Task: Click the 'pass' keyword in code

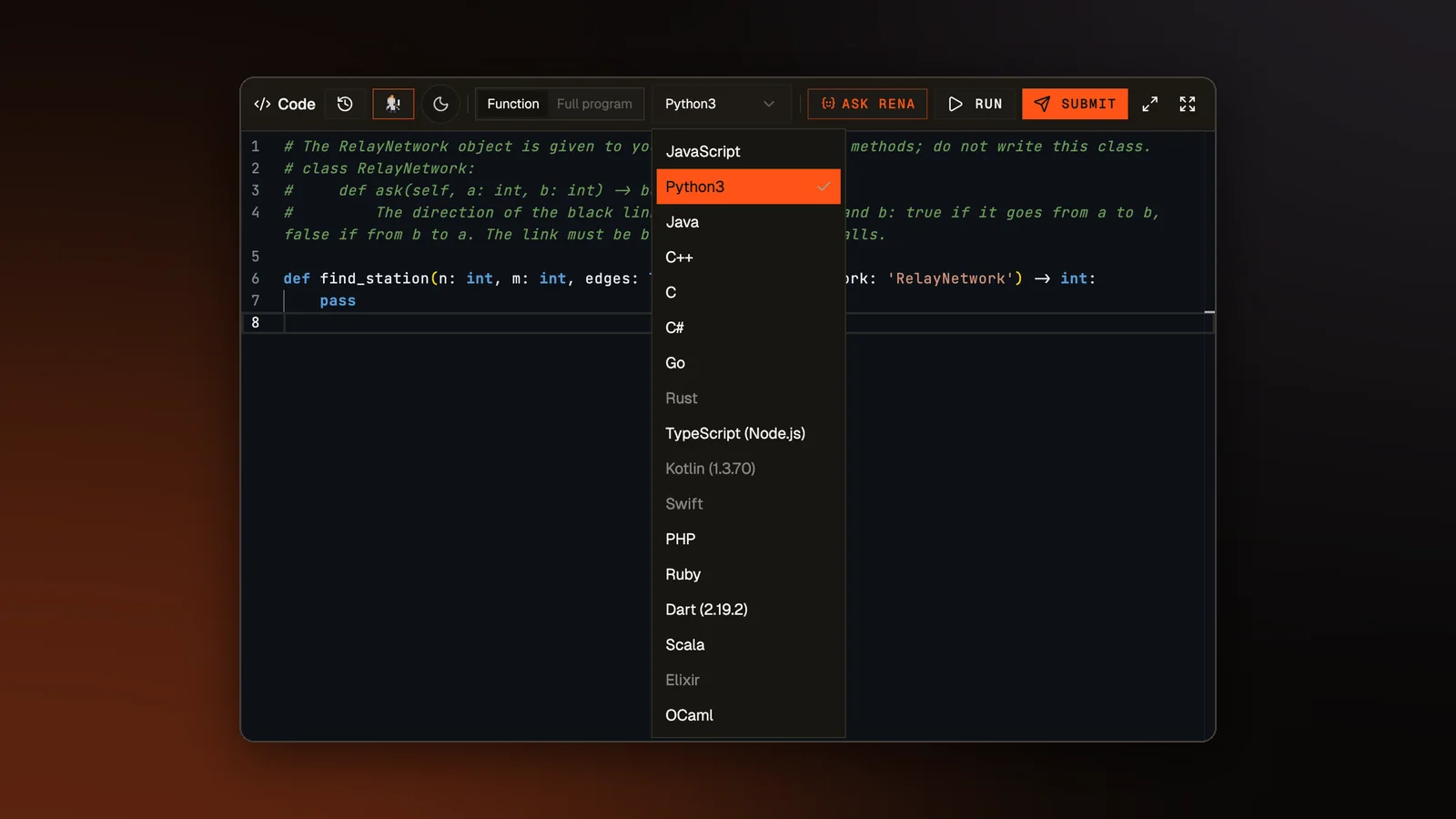Action: (x=338, y=300)
